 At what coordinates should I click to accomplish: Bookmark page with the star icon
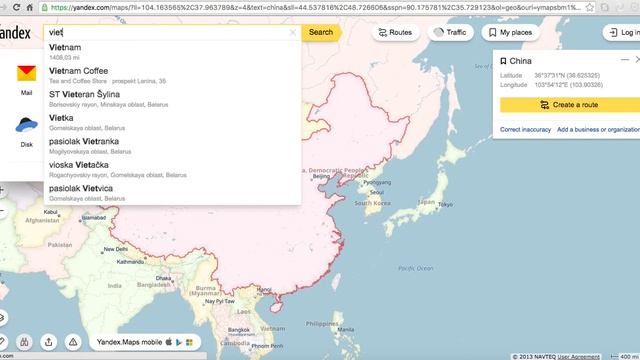pyautogui.click(x=590, y=7)
